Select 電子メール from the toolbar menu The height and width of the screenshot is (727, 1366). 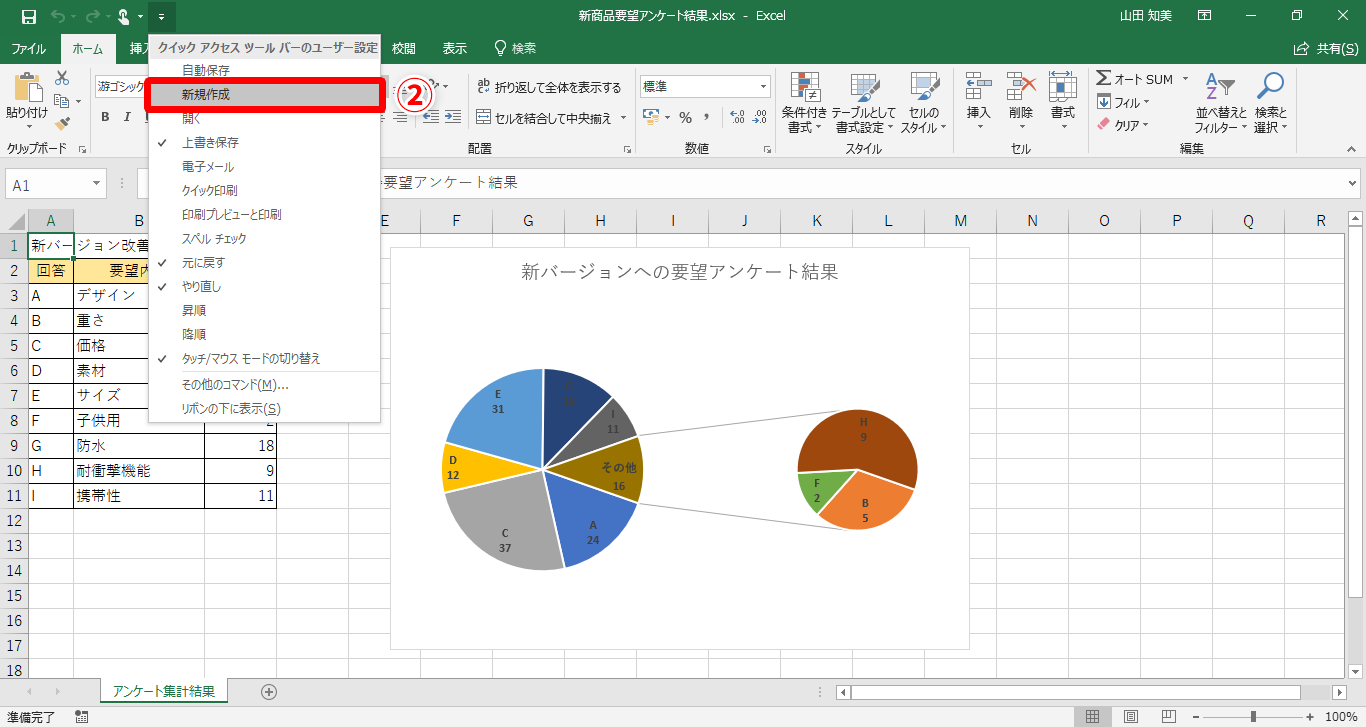264,167
